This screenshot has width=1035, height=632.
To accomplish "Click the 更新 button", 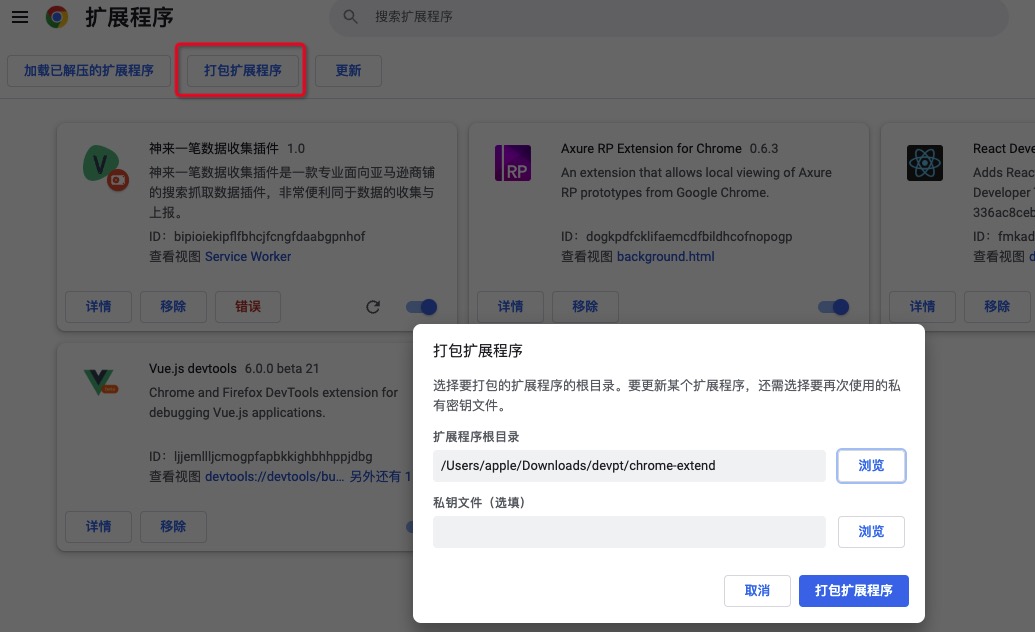I will [x=348, y=71].
